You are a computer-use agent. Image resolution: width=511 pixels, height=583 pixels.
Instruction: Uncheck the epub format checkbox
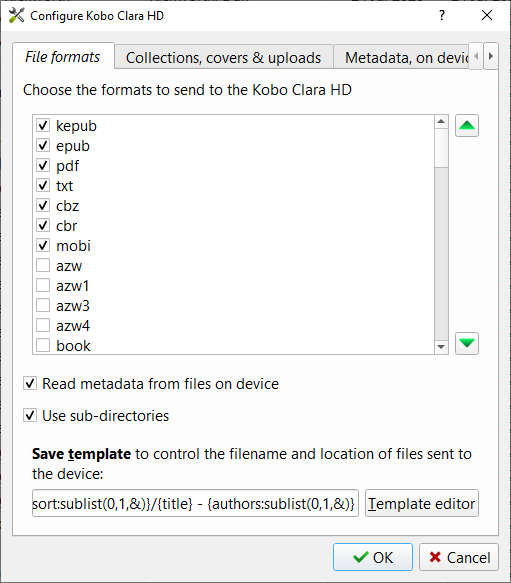(43, 145)
